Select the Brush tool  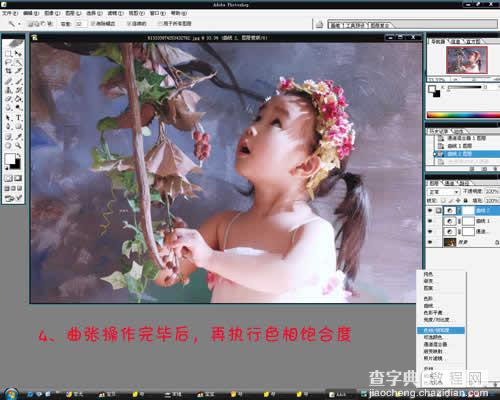[18, 81]
